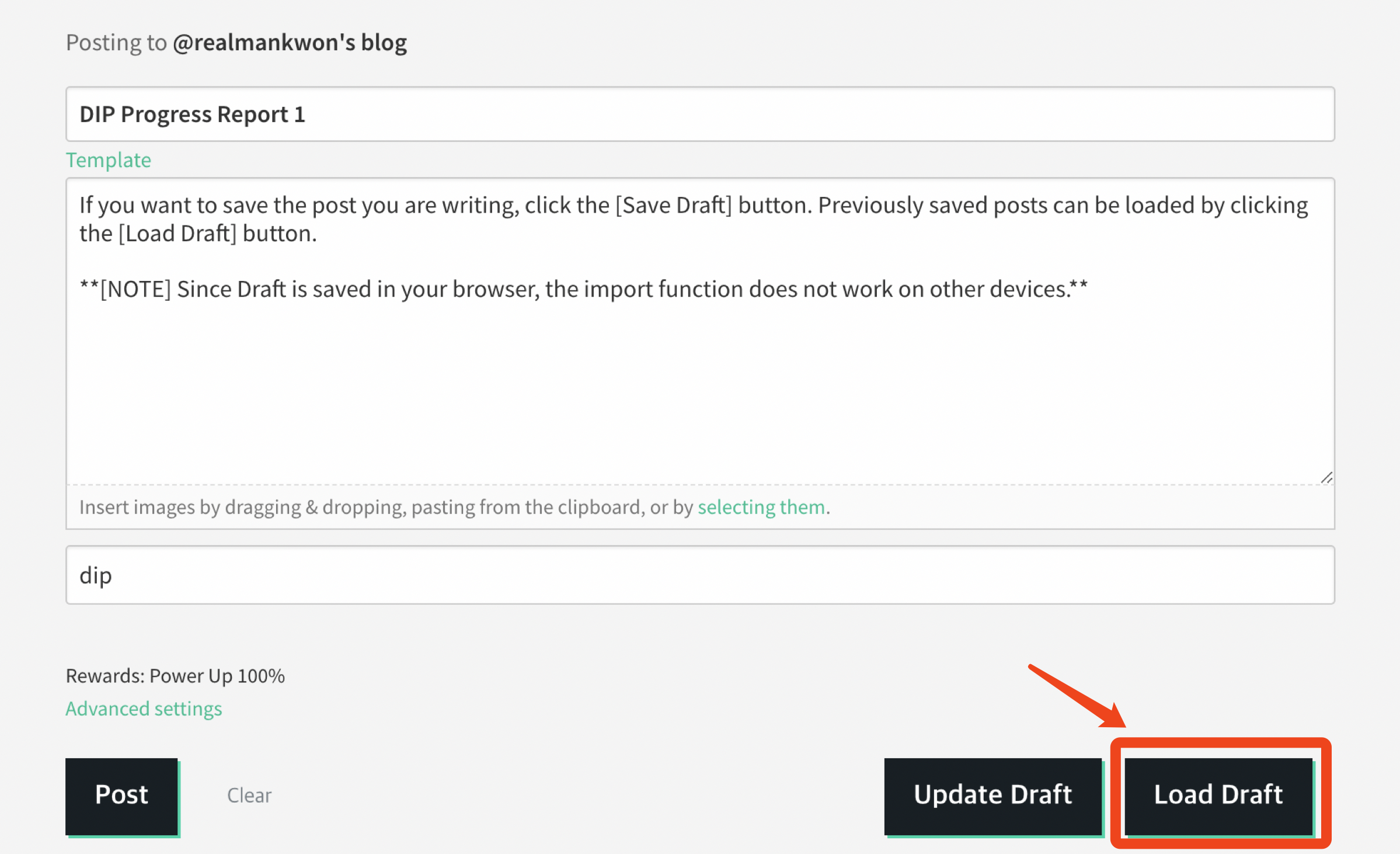Click the [NOTE] line in body text
The width and height of the screenshot is (1400, 854).
pyautogui.click(x=584, y=289)
